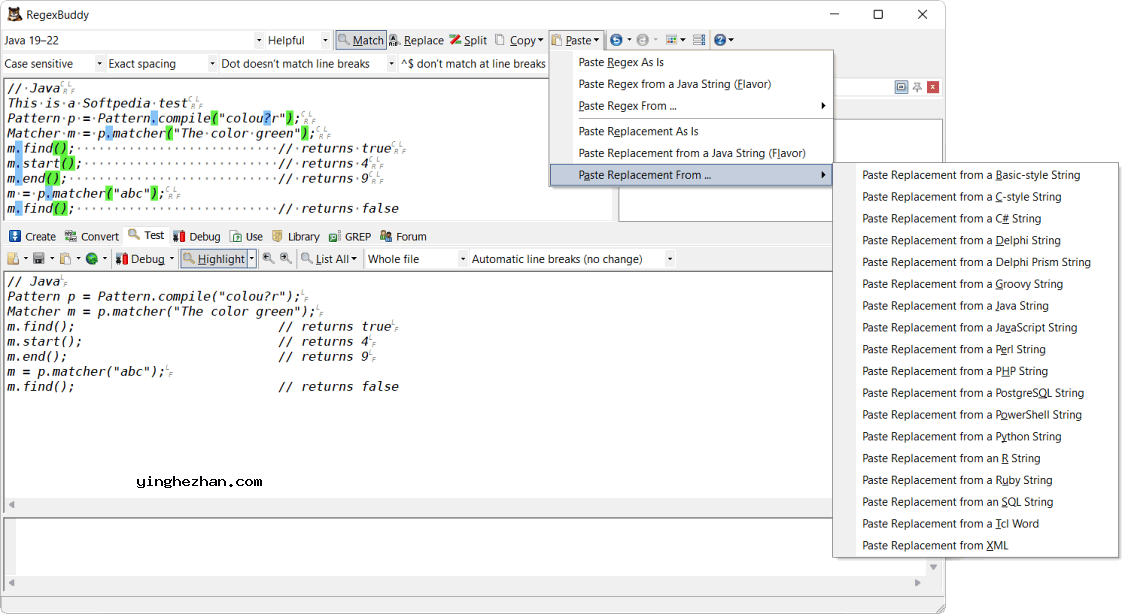Choose Paste Replacement from XML
This screenshot has width=1122, height=614.
935,545
